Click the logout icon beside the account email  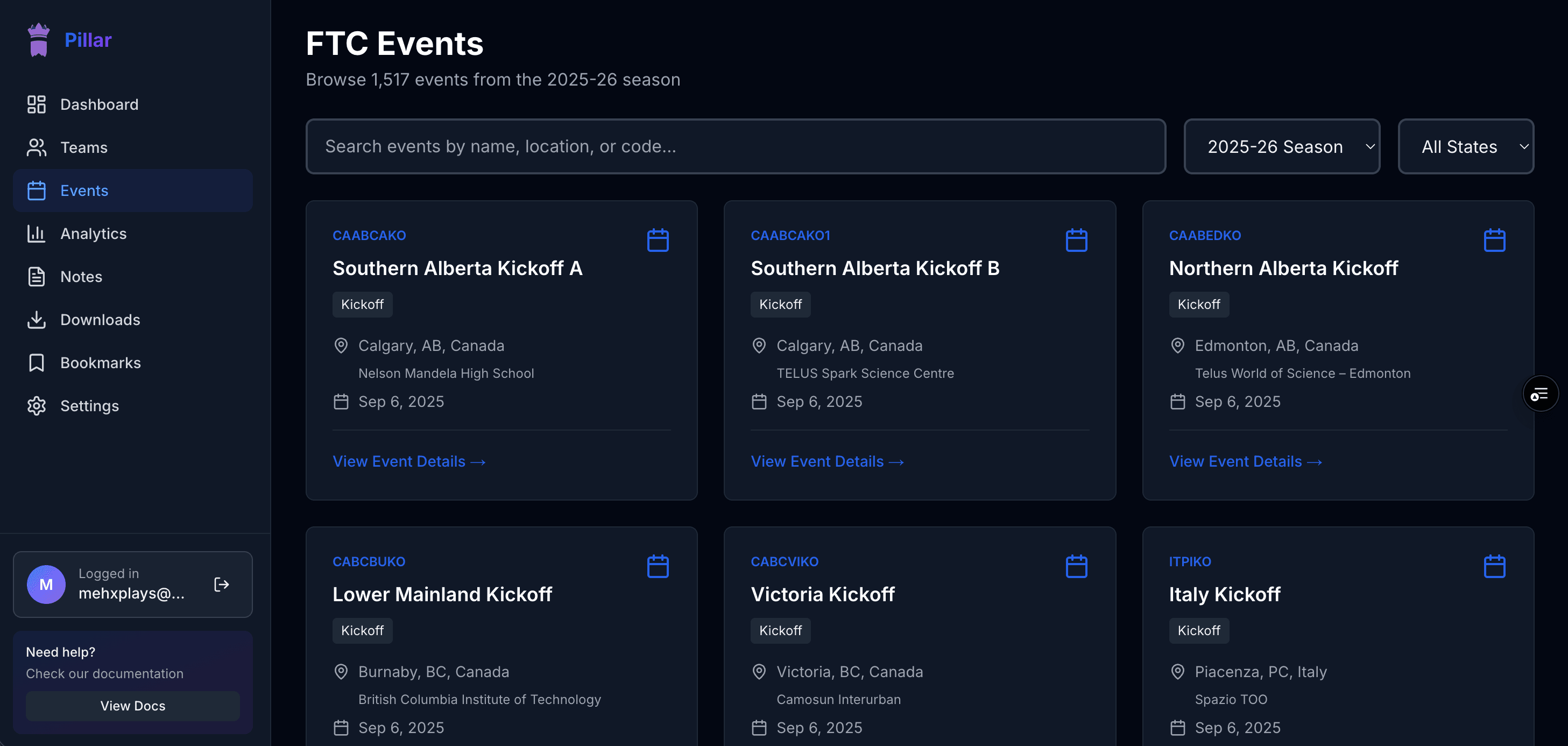pos(222,585)
